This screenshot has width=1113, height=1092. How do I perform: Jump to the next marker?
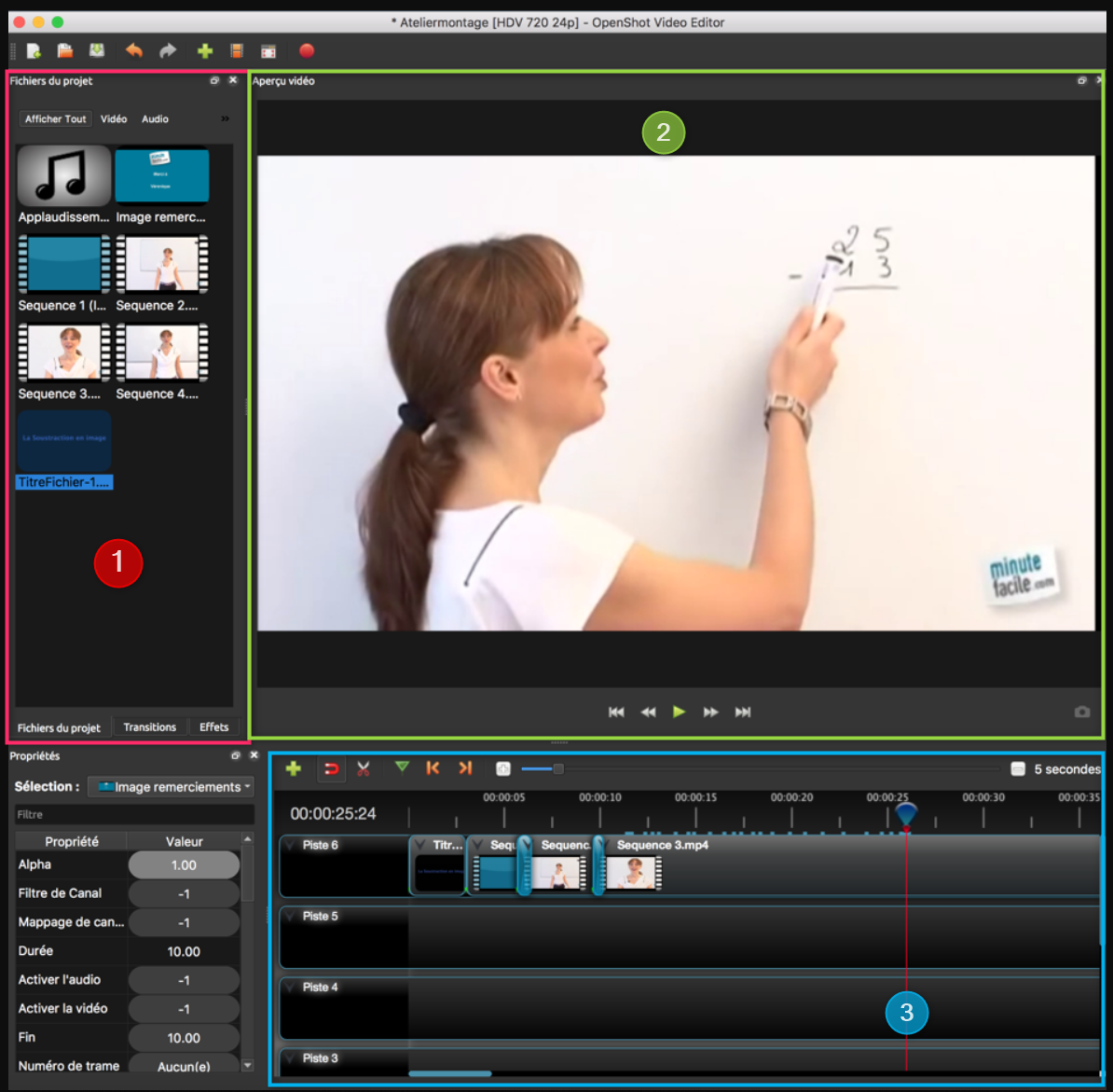pyautogui.click(x=465, y=768)
